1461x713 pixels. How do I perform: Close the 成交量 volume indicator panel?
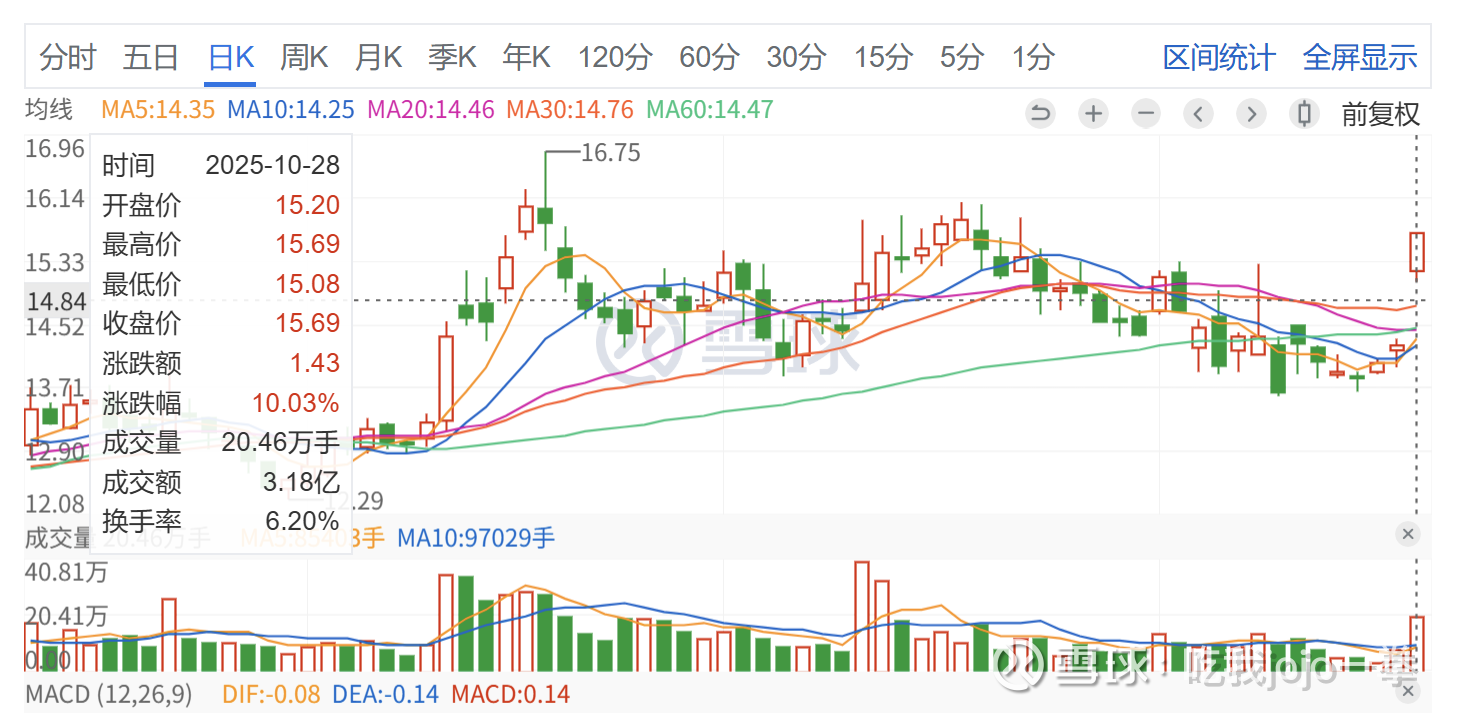click(1408, 534)
